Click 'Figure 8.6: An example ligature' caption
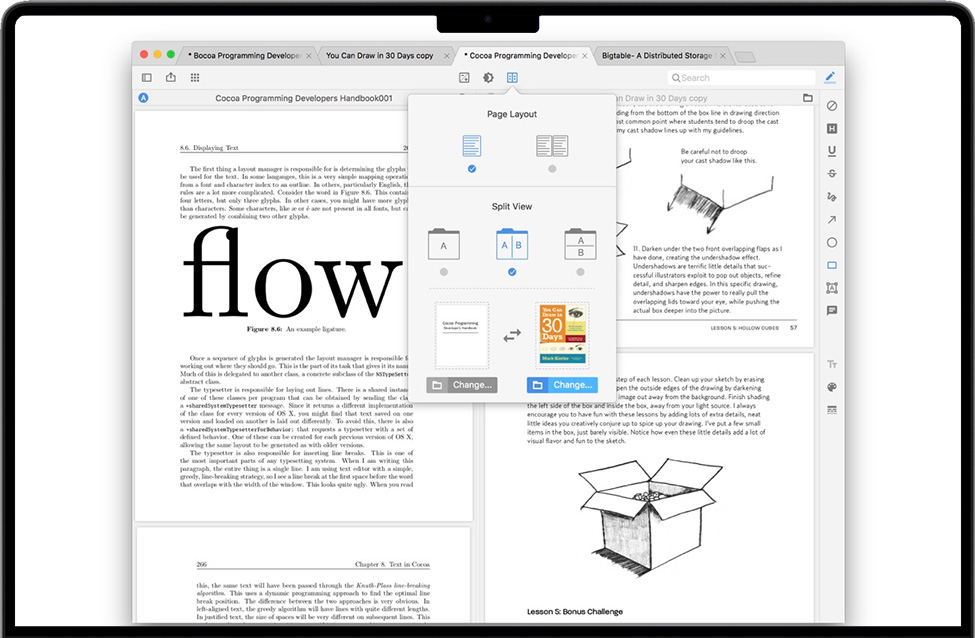 click(x=296, y=329)
